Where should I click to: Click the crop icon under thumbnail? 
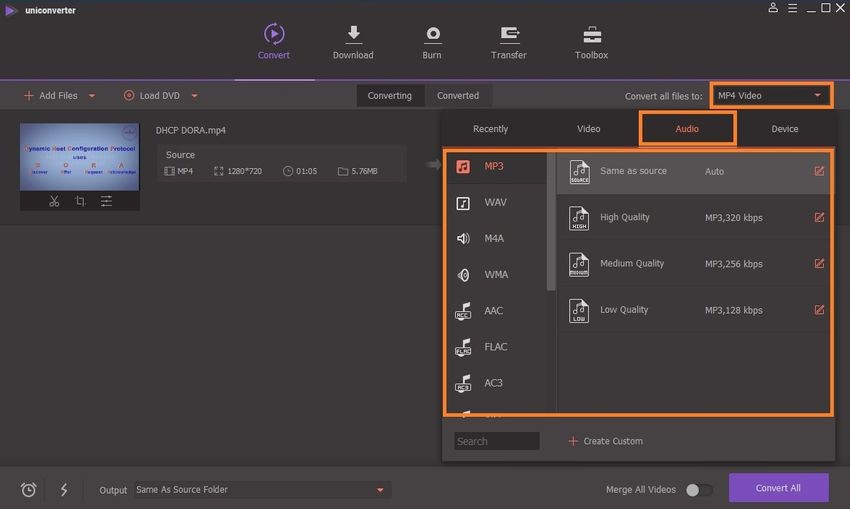click(80, 201)
